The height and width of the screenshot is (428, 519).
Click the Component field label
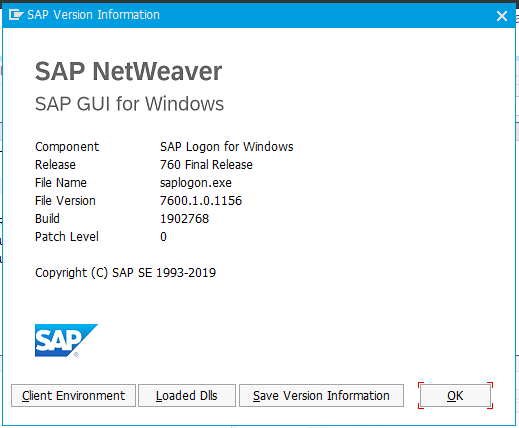(x=67, y=147)
